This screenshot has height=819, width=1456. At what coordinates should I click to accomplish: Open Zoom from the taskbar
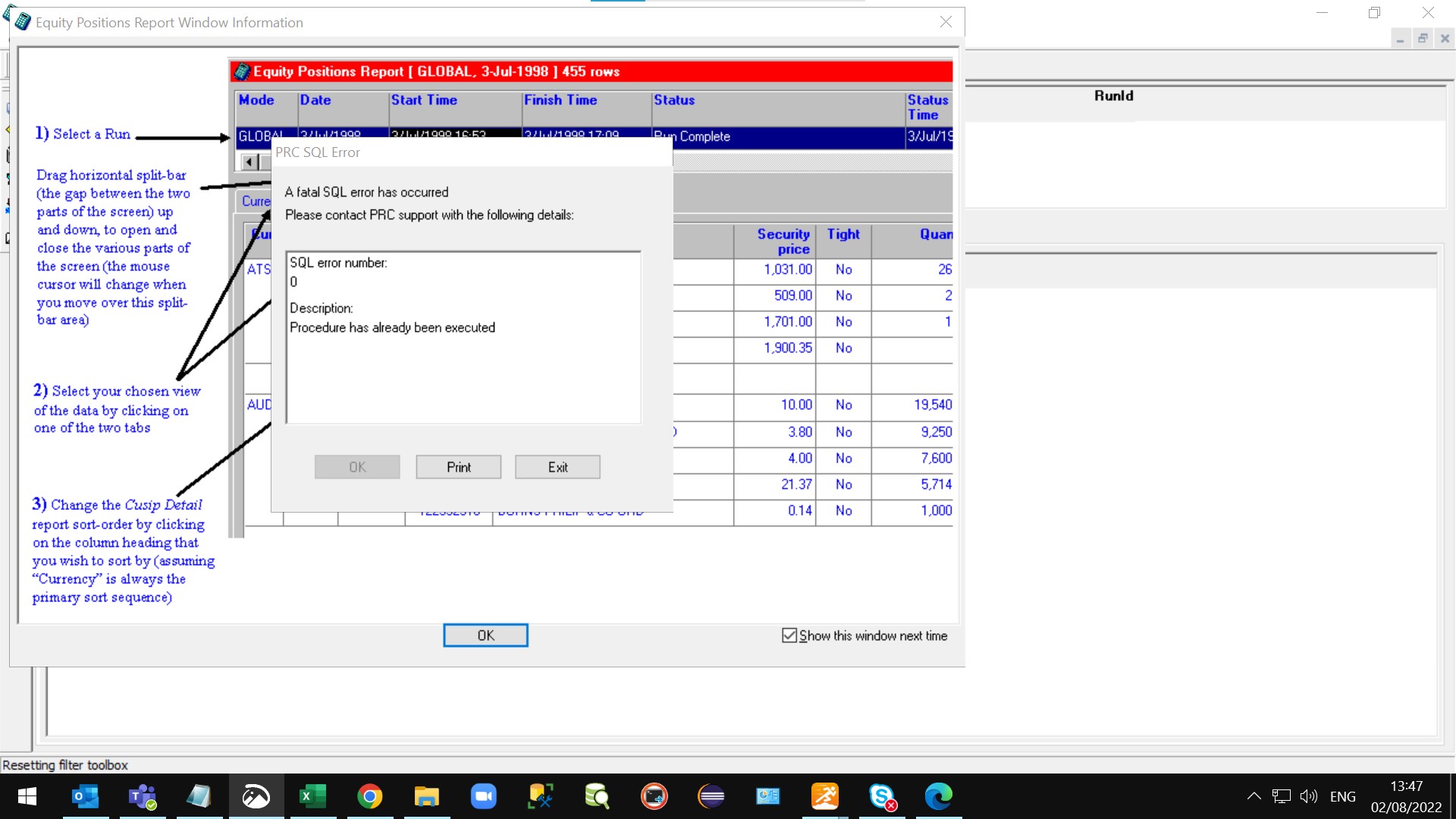tap(483, 796)
